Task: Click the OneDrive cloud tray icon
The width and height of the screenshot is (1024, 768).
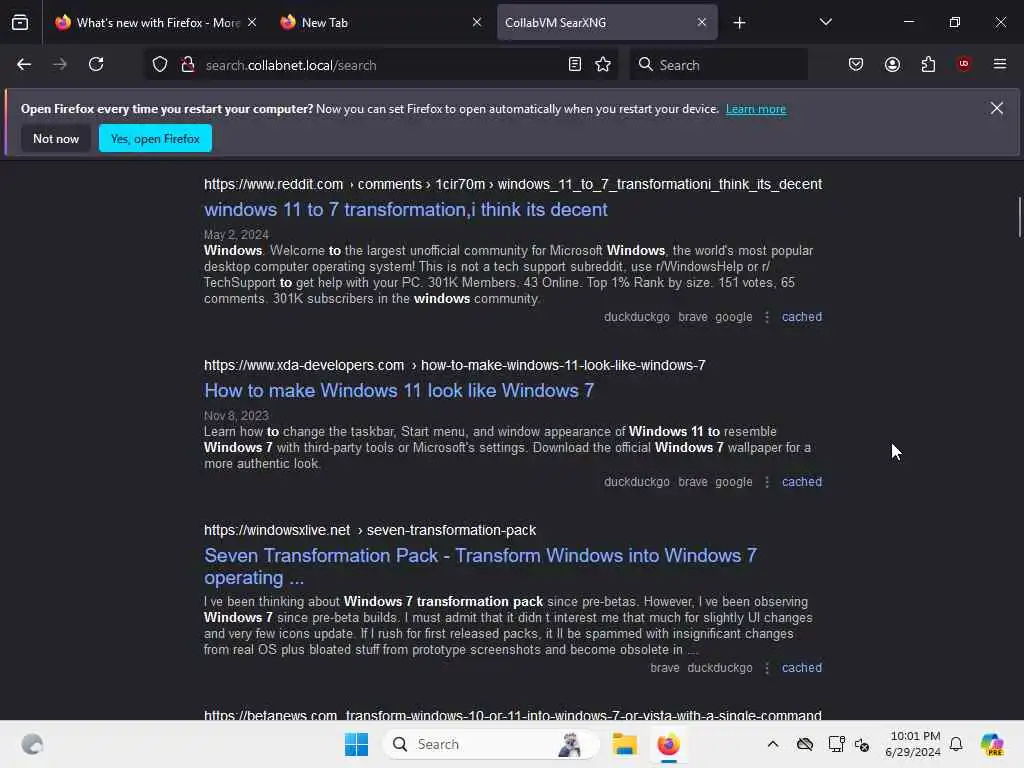Action: coord(805,744)
